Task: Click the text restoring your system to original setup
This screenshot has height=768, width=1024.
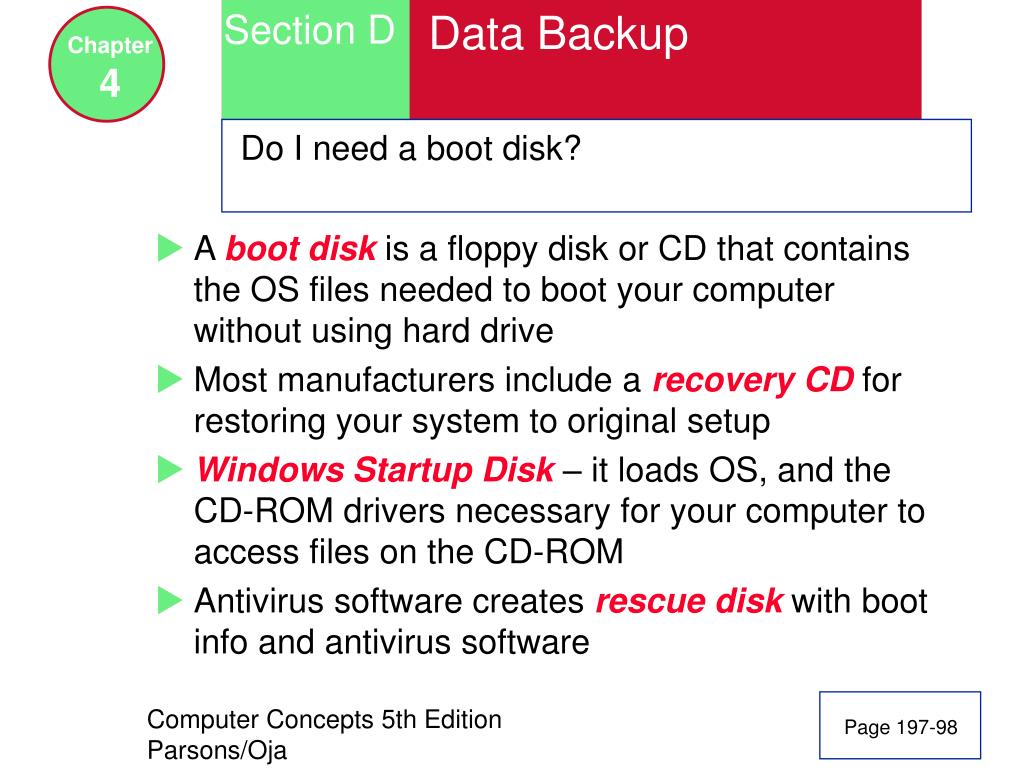Action: click(x=482, y=421)
